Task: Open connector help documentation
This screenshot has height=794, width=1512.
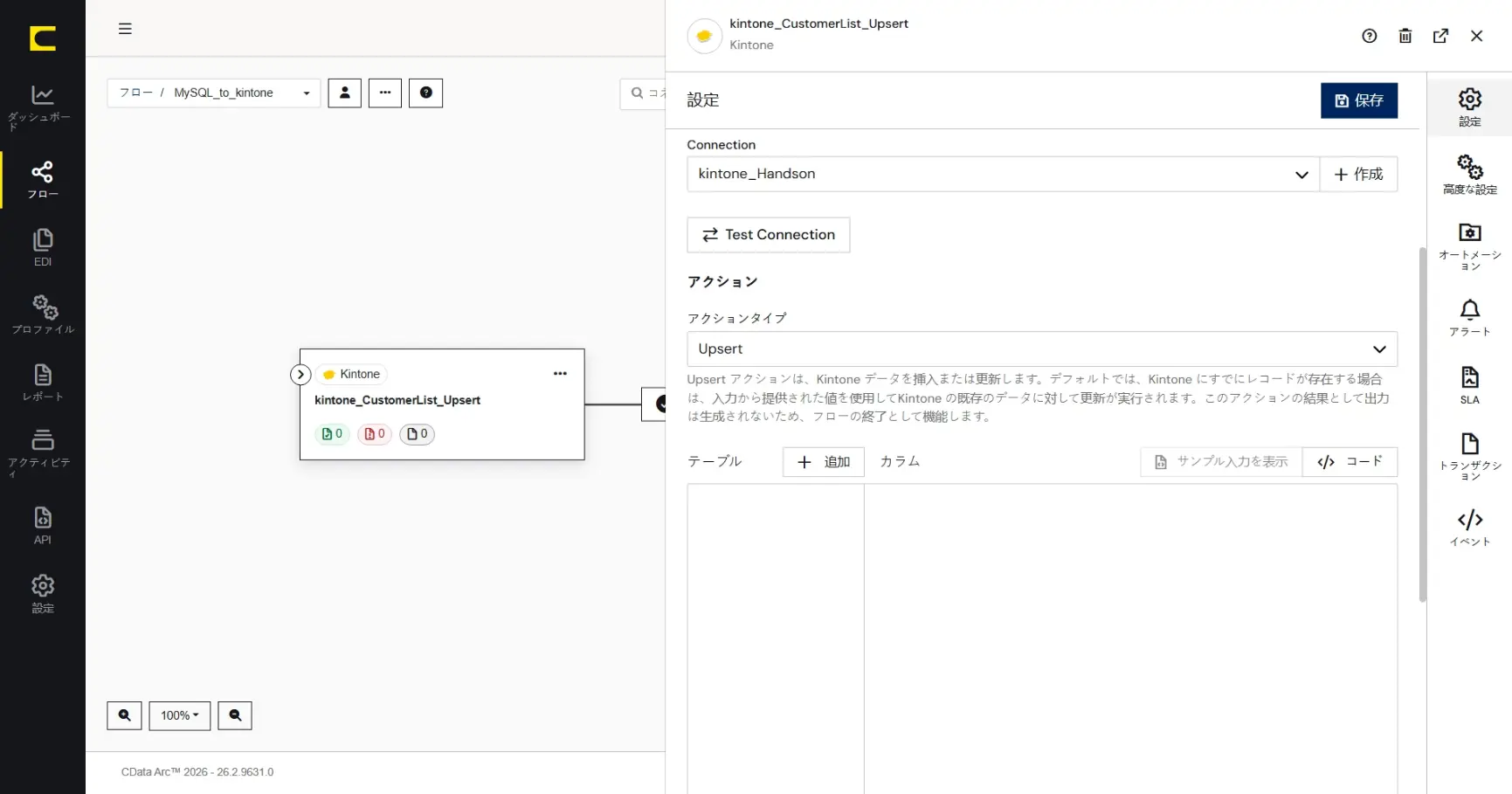Action: point(1370,36)
